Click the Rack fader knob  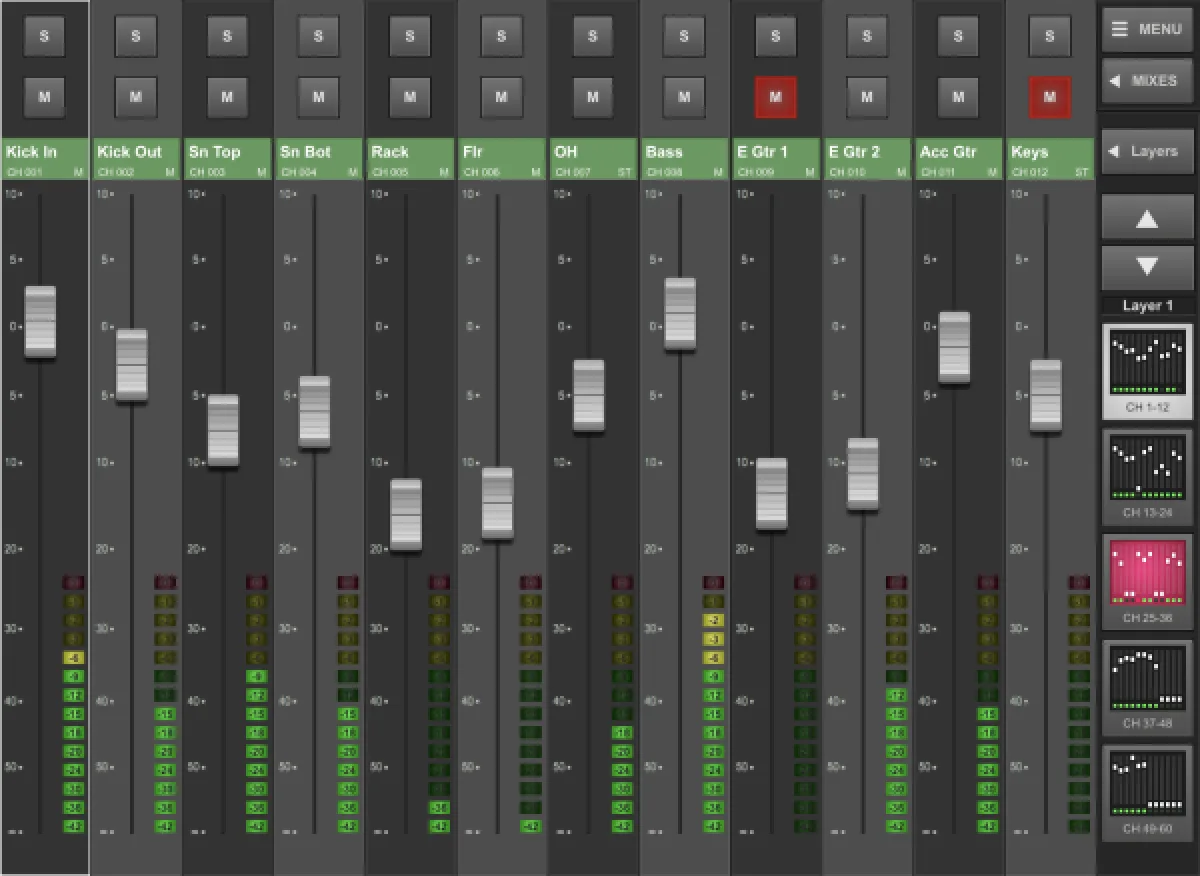click(x=406, y=514)
